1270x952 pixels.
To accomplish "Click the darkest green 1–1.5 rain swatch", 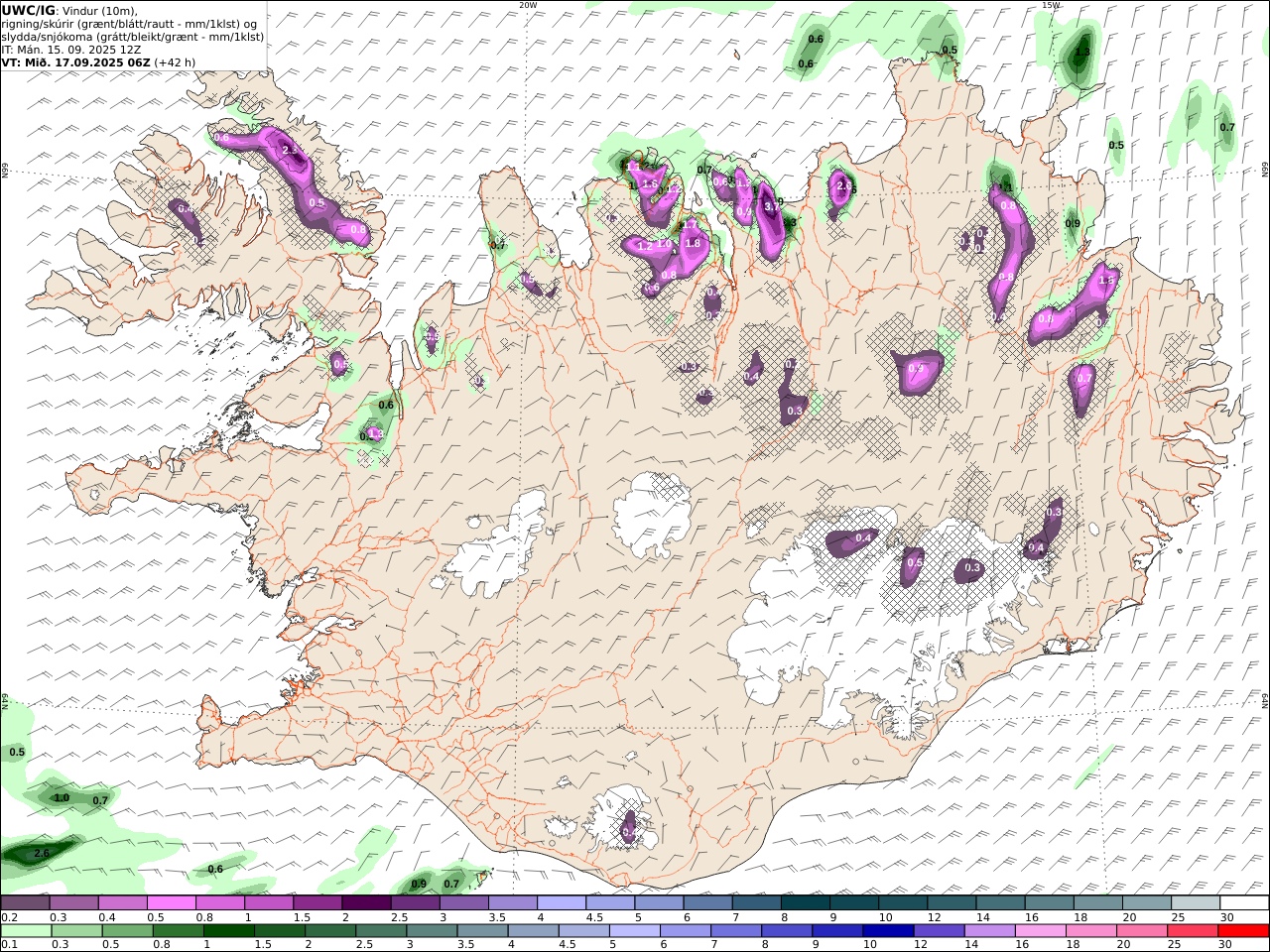I will (229, 931).
